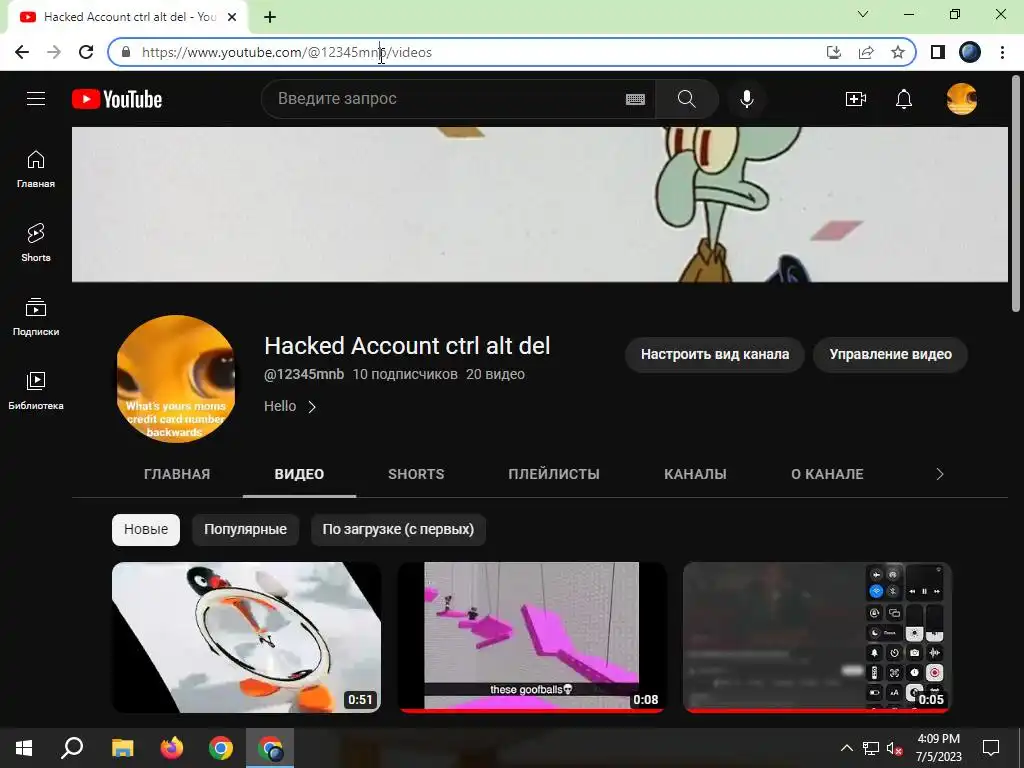Share this page from the address bar
This screenshot has width=1024, height=768.
coord(866,52)
